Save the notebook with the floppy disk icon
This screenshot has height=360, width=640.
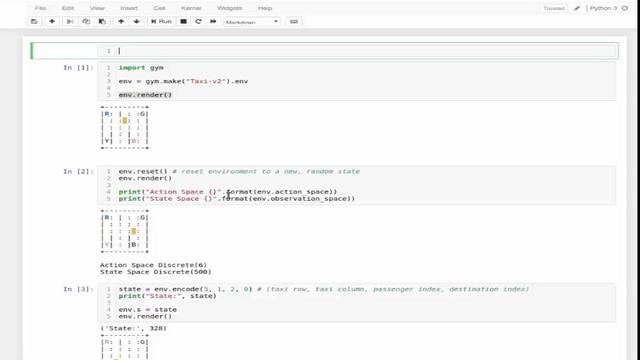pyautogui.click(x=34, y=22)
